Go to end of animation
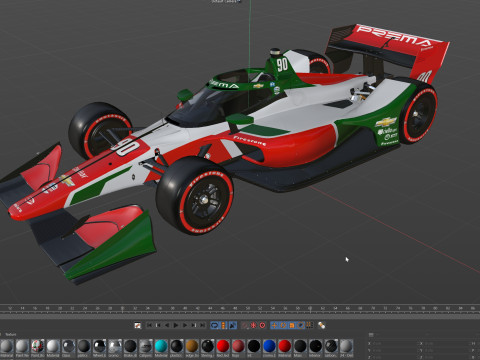 tap(202, 325)
